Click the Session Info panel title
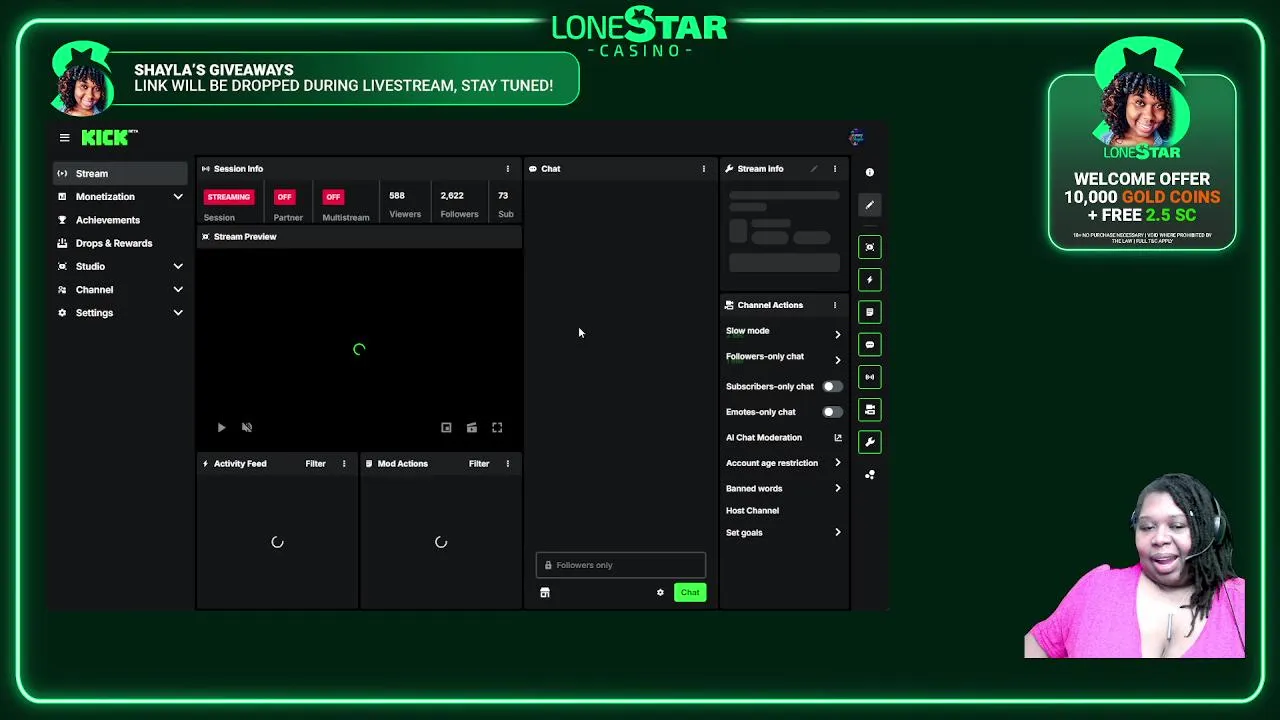Viewport: 1280px width, 720px height. (238, 169)
